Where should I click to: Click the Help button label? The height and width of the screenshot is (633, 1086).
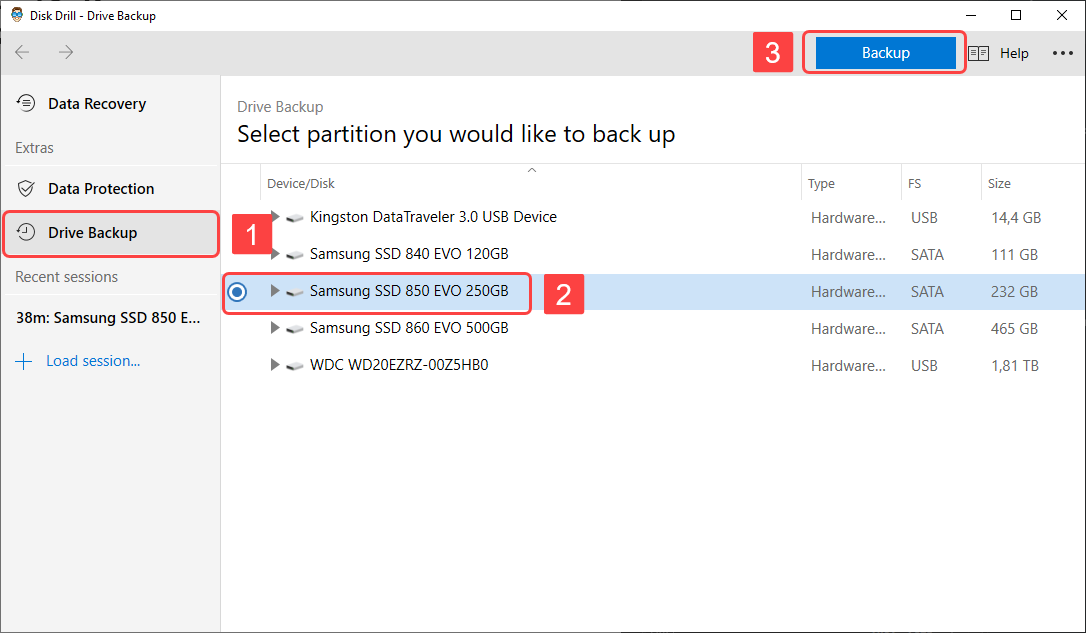click(x=1014, y=53)
